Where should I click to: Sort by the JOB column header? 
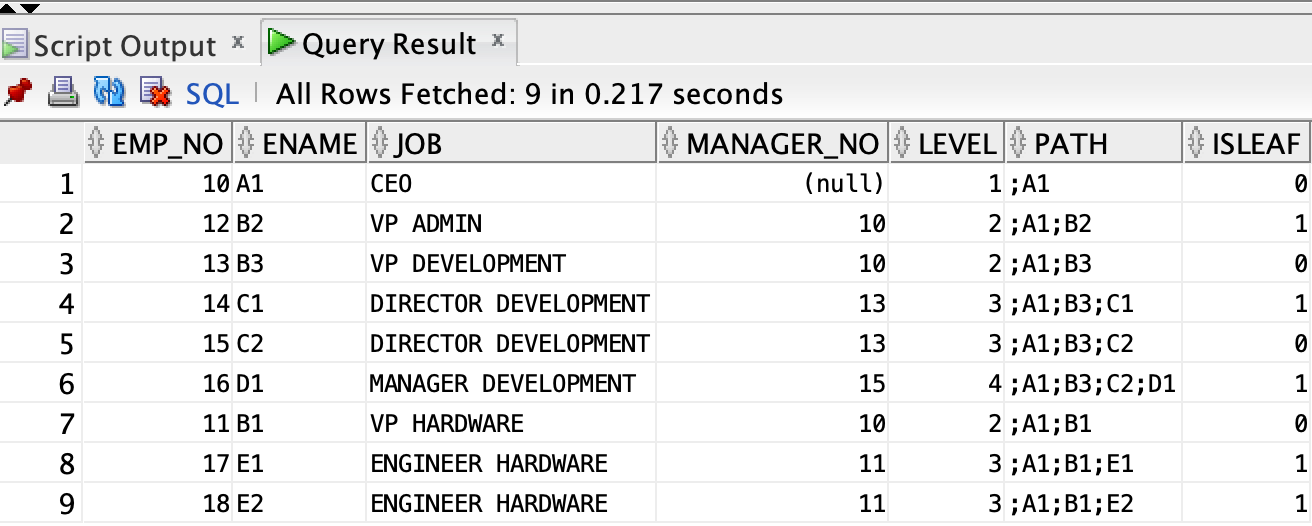pyautogui.click(x=417, y=144)
